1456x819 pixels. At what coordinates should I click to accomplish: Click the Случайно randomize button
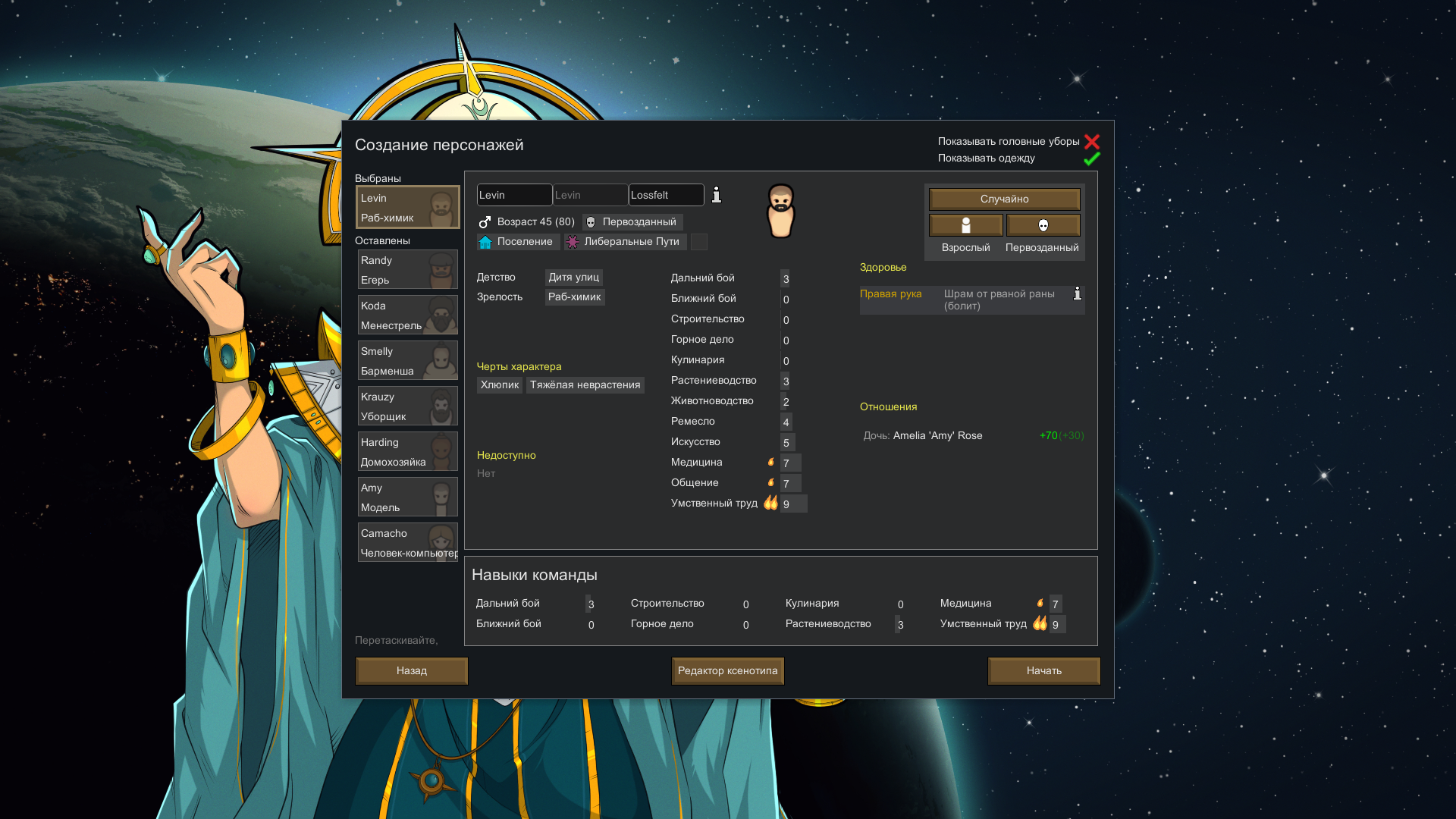[x=1005, y=199]
